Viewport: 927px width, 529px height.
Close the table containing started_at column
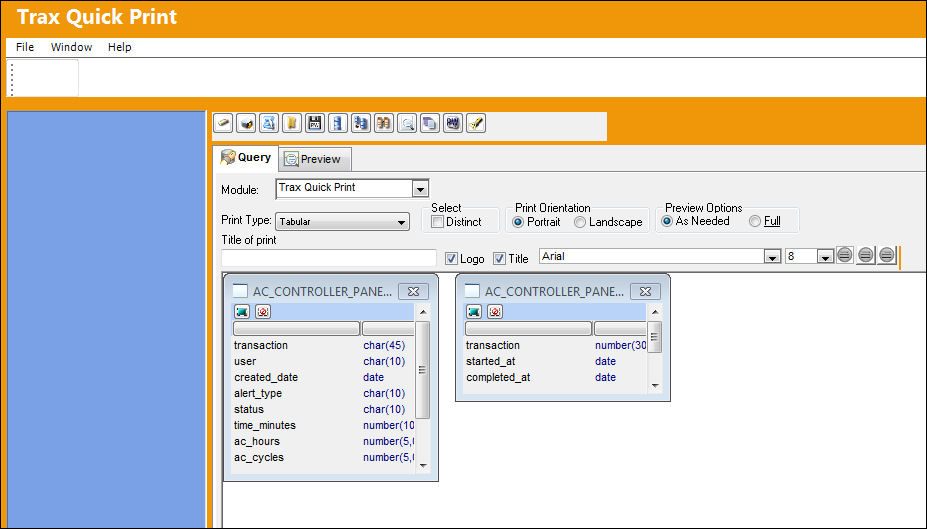pyautogui.click(x=645, y=291)
